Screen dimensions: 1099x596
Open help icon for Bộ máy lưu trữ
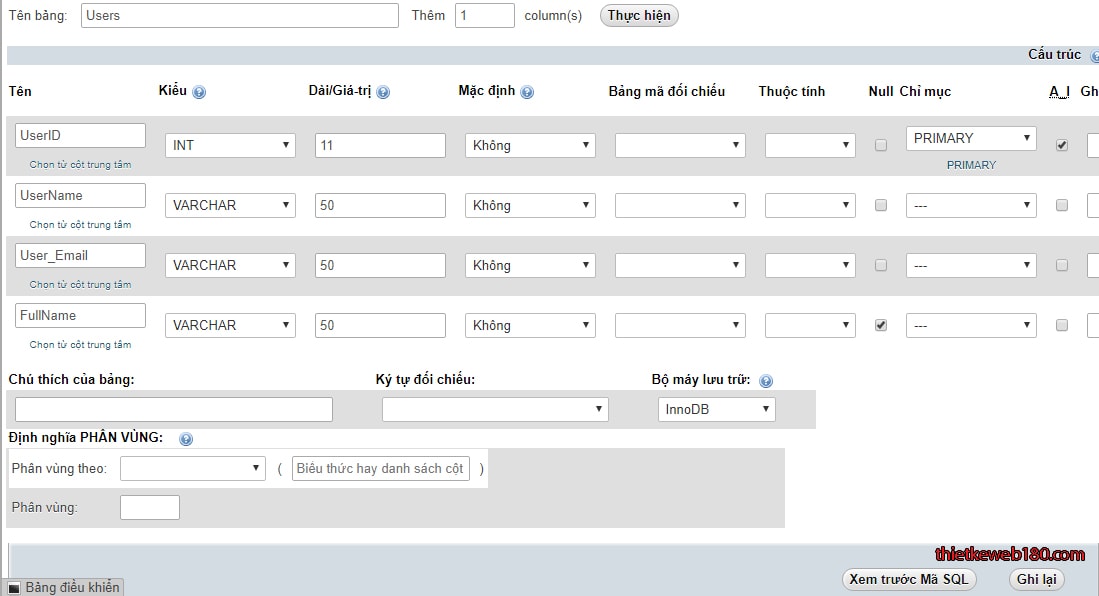click(x=766, y=381)
